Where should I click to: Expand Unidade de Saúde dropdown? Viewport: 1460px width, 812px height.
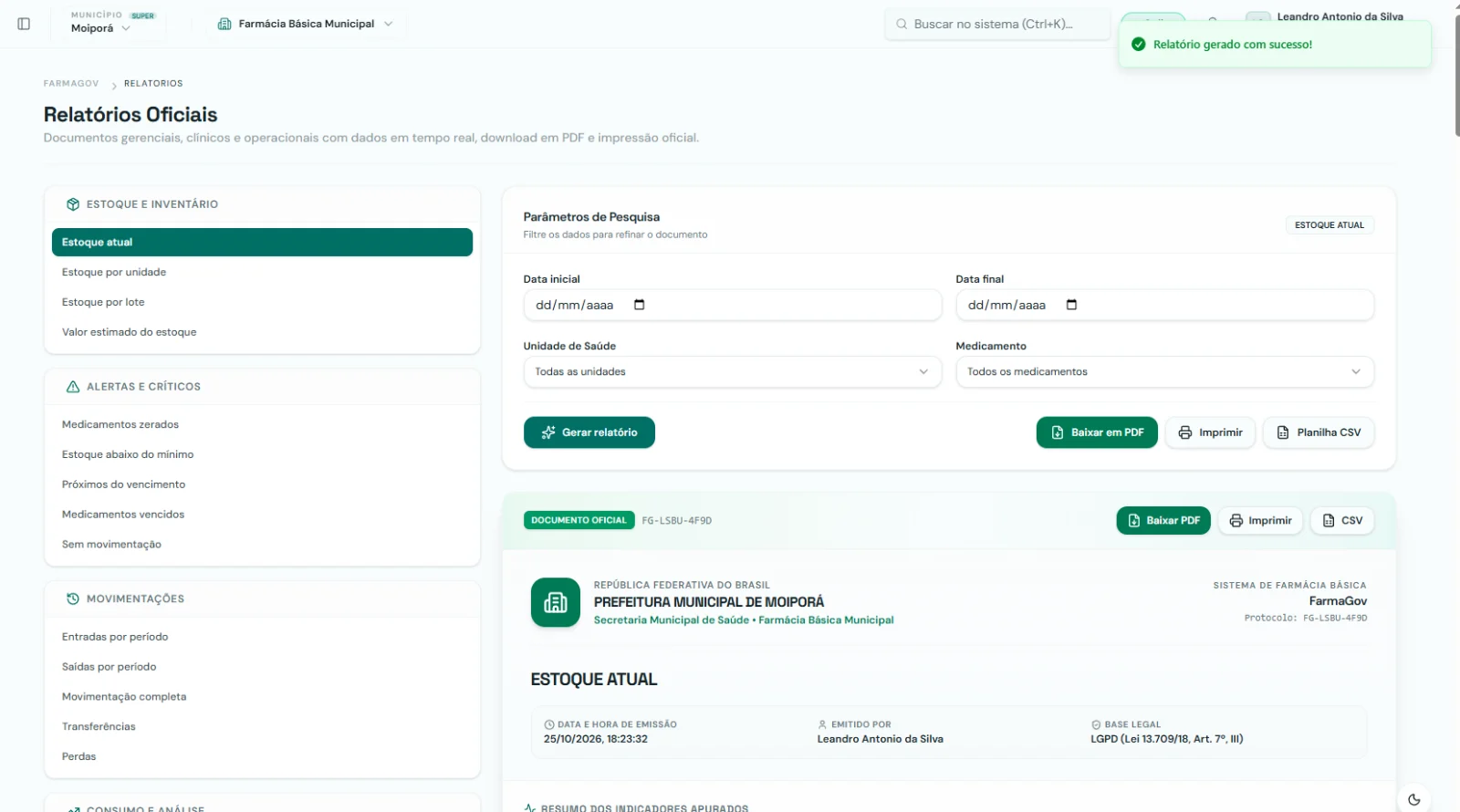(732, 371)
